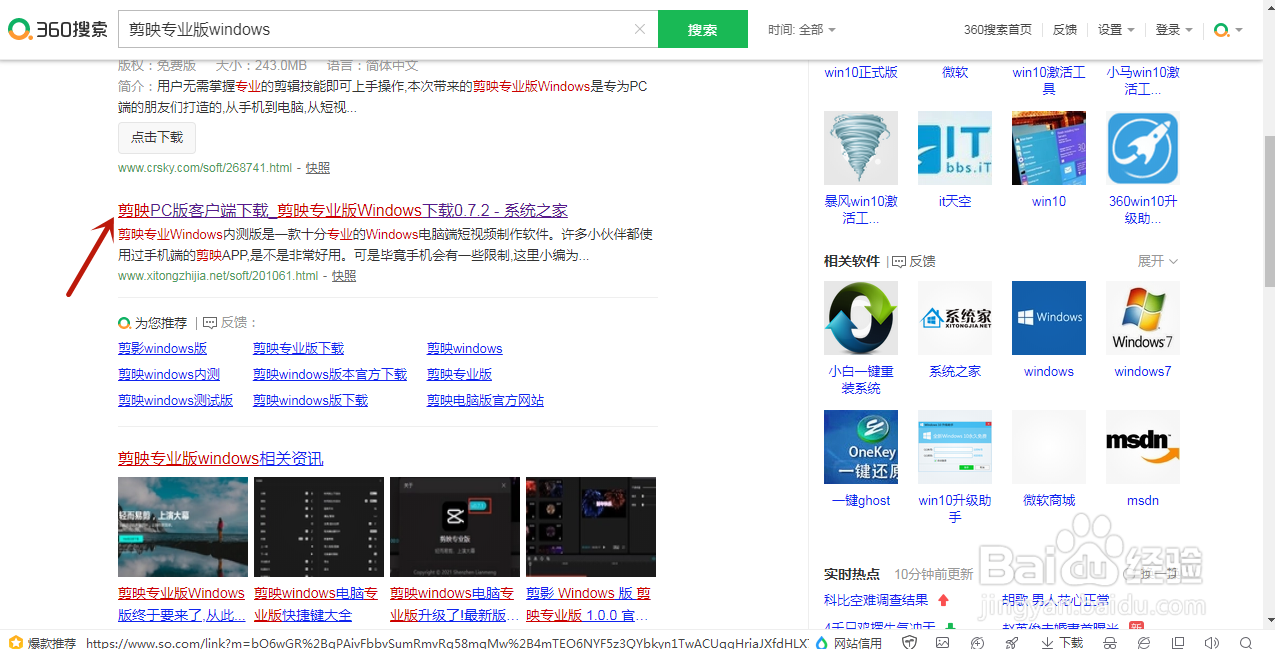Open the dark shortcut-list news thumbnail
This screenshot has width=1275, height=649.
pos(319,527)
